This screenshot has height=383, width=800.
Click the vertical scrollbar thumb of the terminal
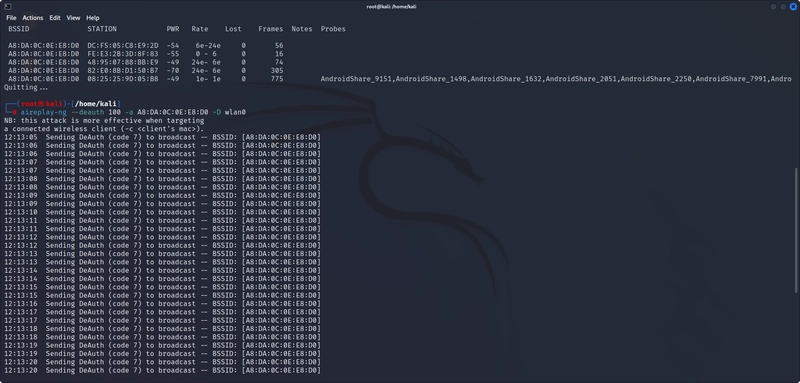(796, 231)
